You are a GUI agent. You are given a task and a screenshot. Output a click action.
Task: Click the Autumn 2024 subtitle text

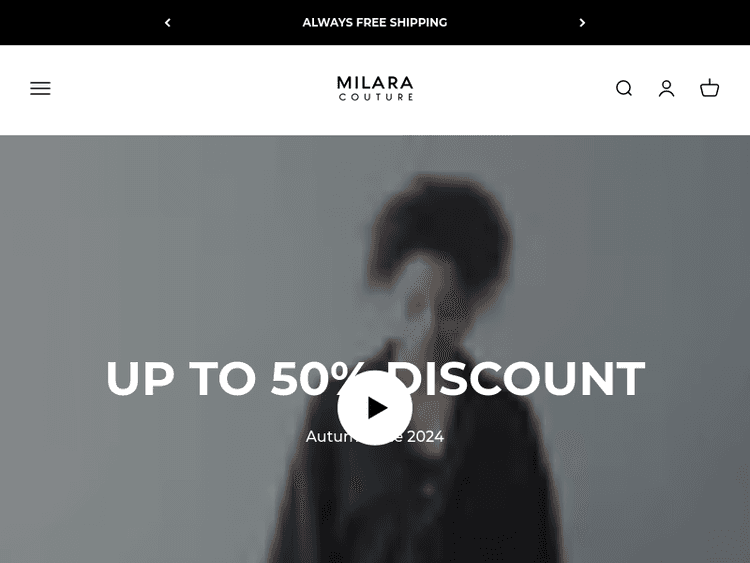(x=375, y=436)
